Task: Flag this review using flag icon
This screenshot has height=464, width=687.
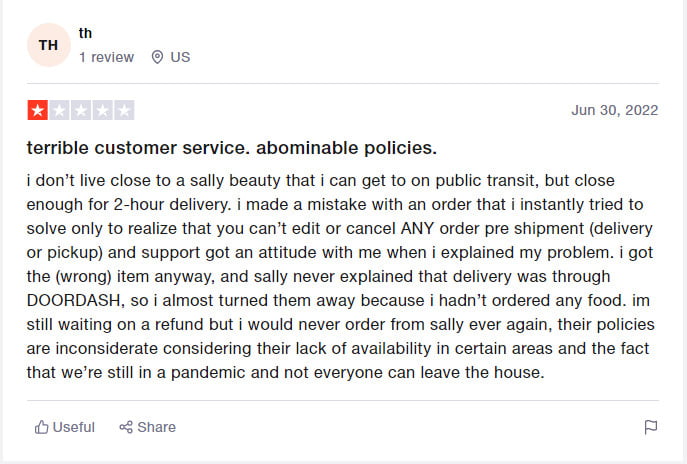Action: (x=651, y=427)
